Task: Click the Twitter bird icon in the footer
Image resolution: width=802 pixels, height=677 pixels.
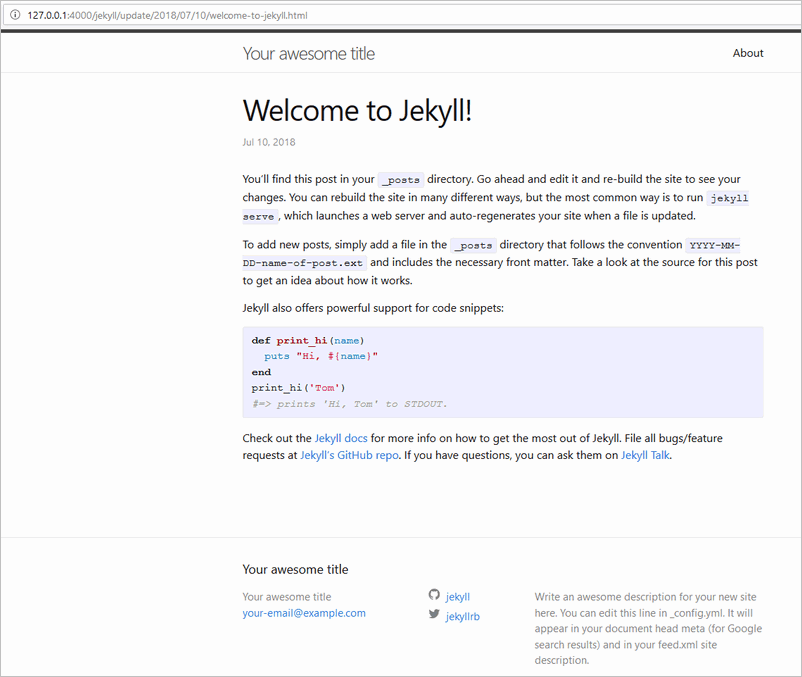Action: click(434, 614)
